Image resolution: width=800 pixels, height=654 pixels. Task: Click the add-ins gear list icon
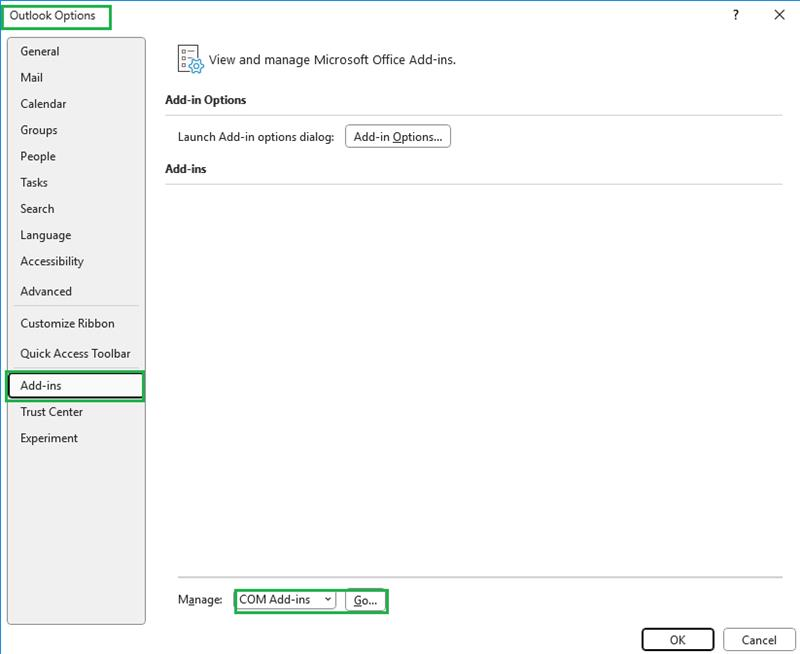[x=190, y=59]
